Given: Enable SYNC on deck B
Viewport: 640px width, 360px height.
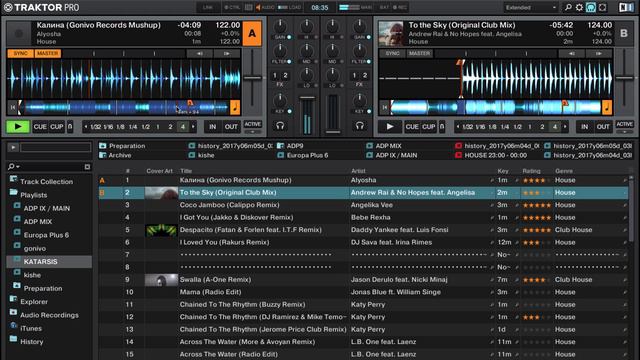Looking at the screenshot, I should [392, 53].
